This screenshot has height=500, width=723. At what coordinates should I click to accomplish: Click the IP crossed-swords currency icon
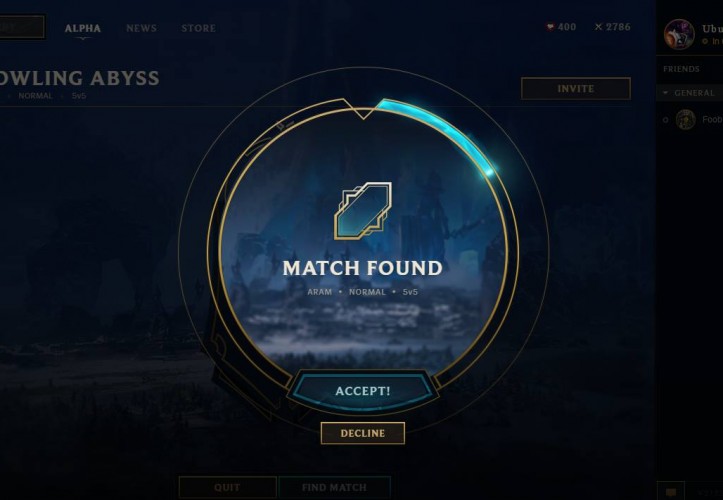(x=599, y=27)
